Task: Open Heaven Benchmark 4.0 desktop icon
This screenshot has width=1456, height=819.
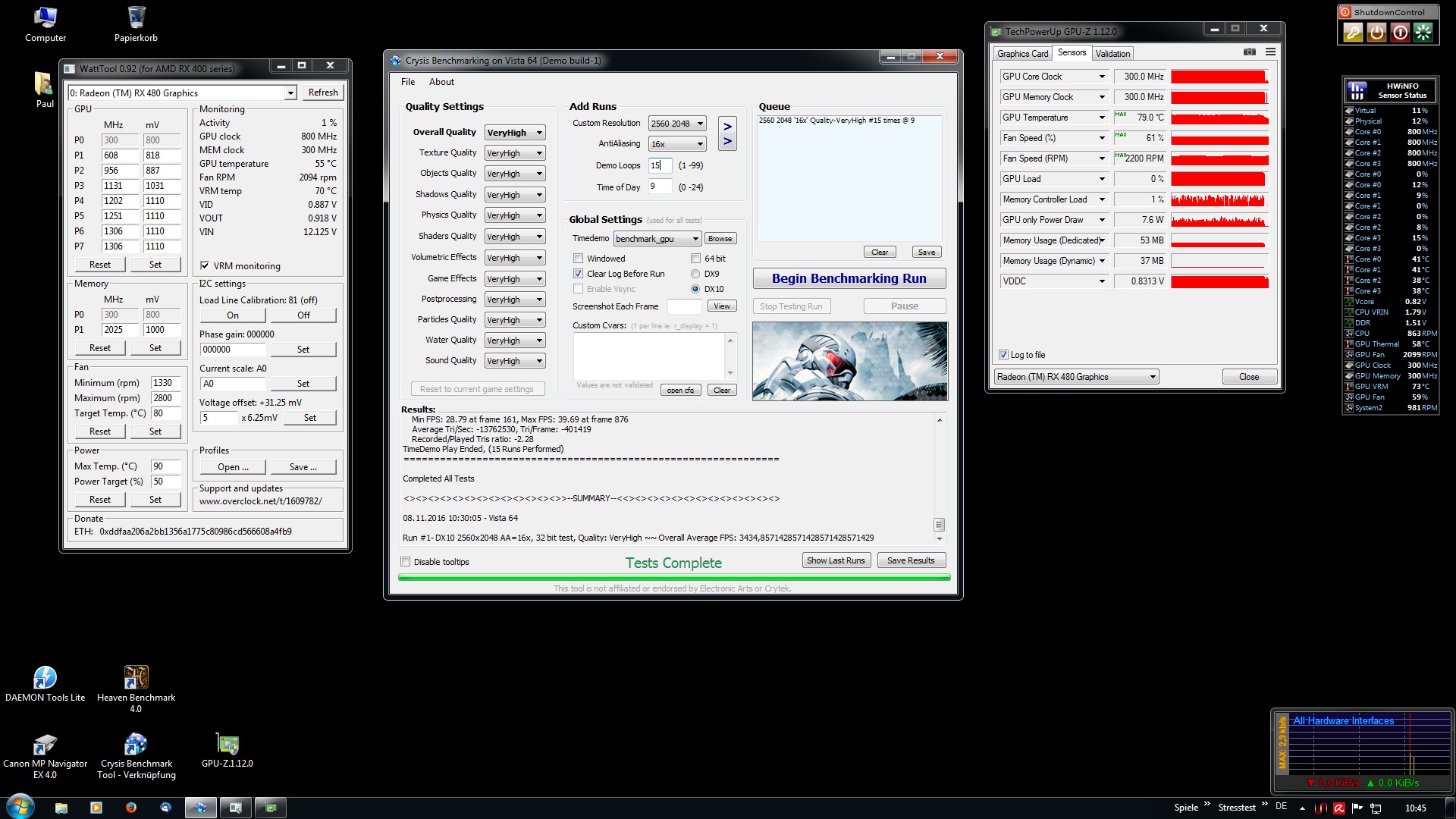Action: pos(136,678)
